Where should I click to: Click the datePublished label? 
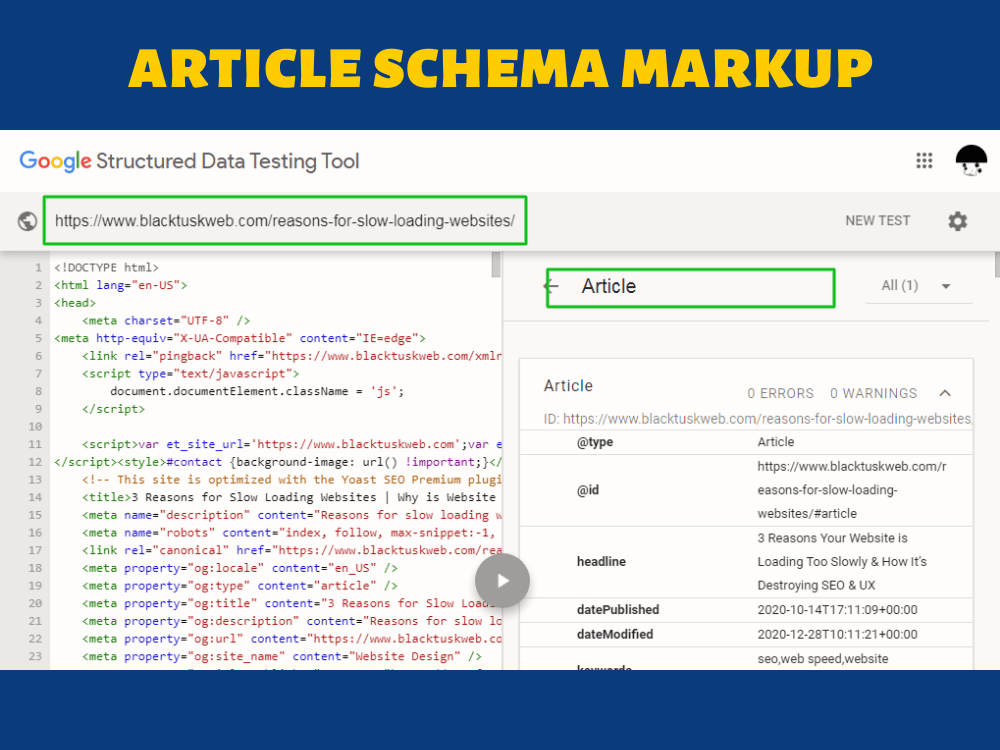tap(618, 610)
